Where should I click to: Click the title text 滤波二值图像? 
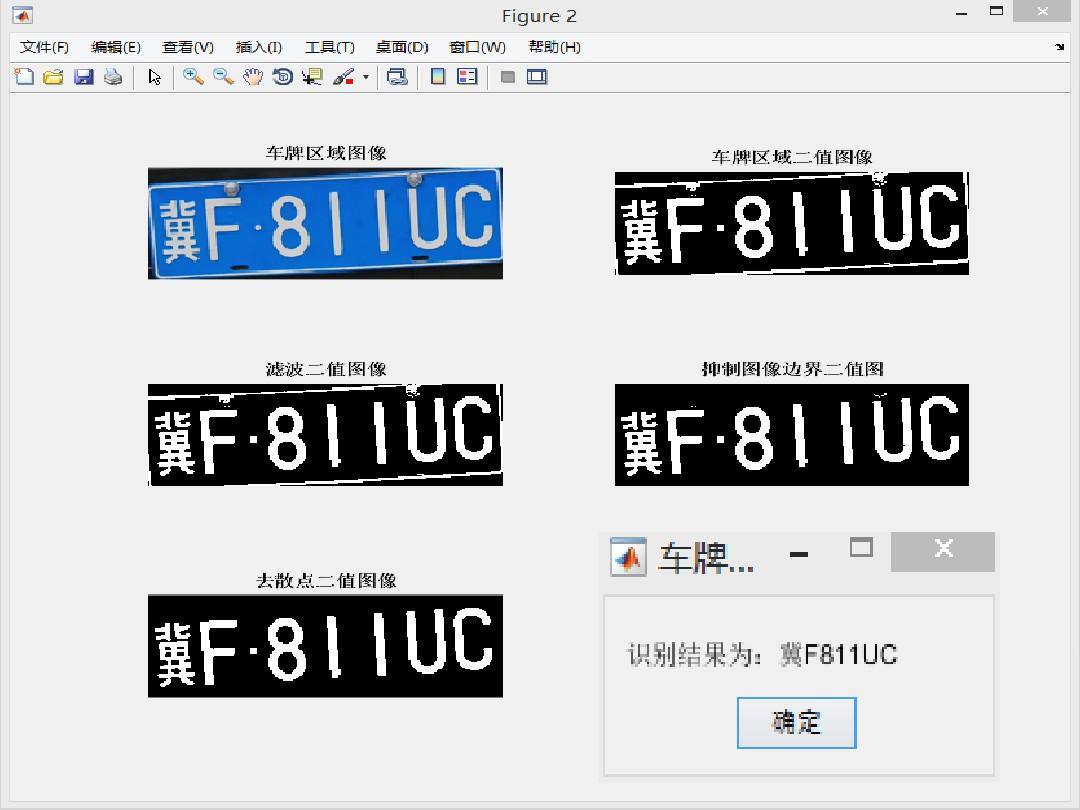pos(326,369)
